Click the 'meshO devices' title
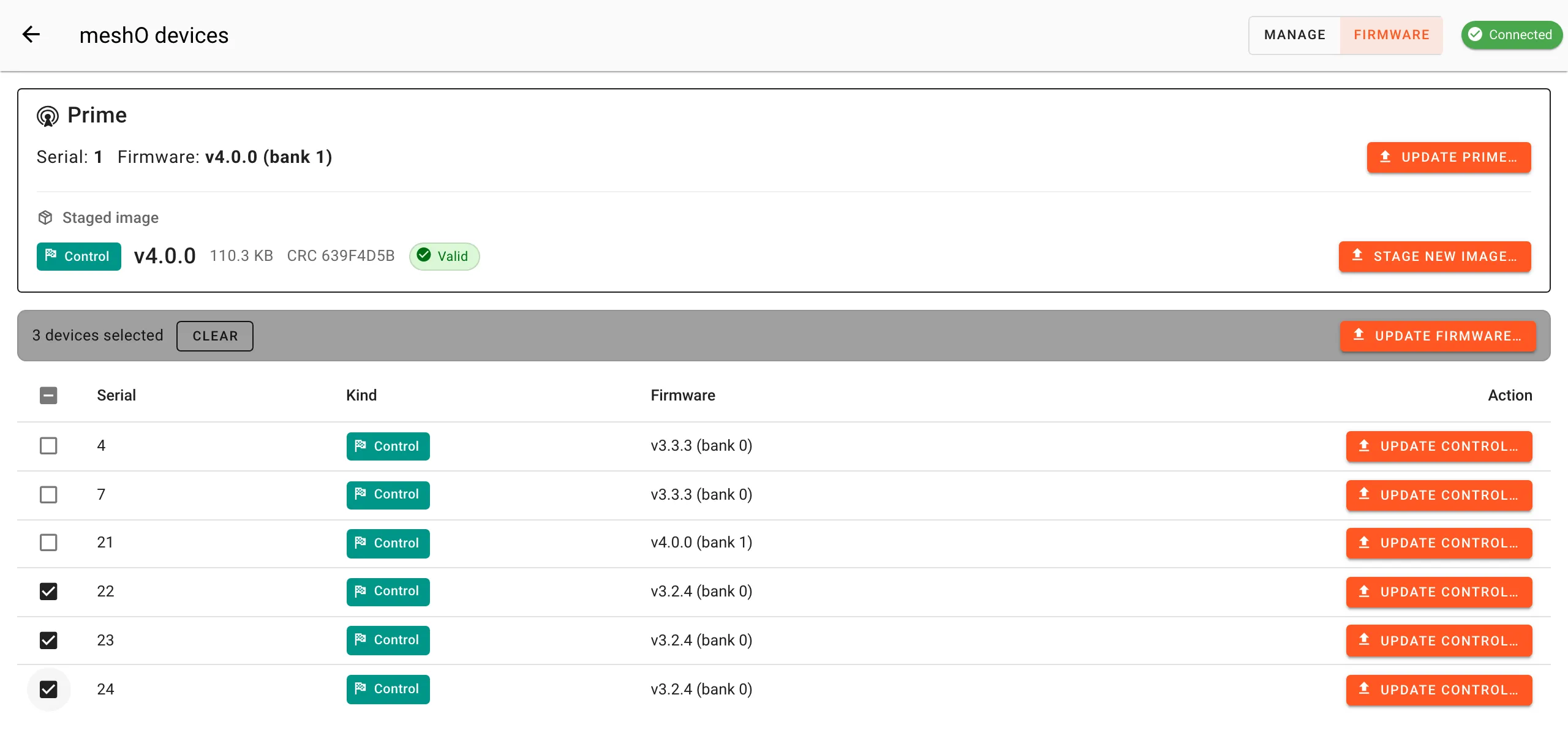Viewport: 1568px width, 741px height. 154,36
